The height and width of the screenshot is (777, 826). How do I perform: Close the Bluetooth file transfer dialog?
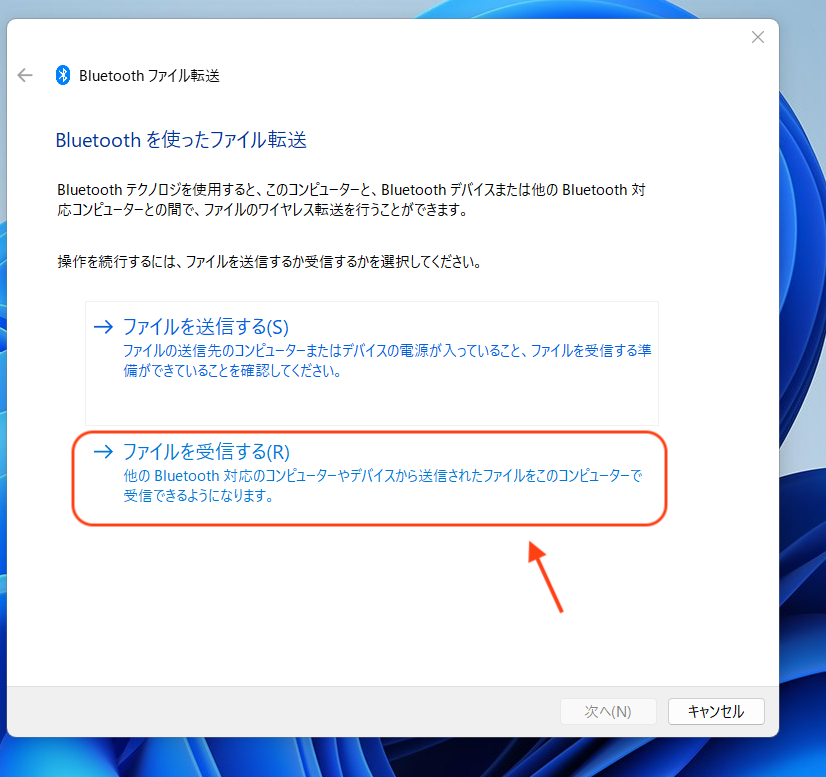758,37
